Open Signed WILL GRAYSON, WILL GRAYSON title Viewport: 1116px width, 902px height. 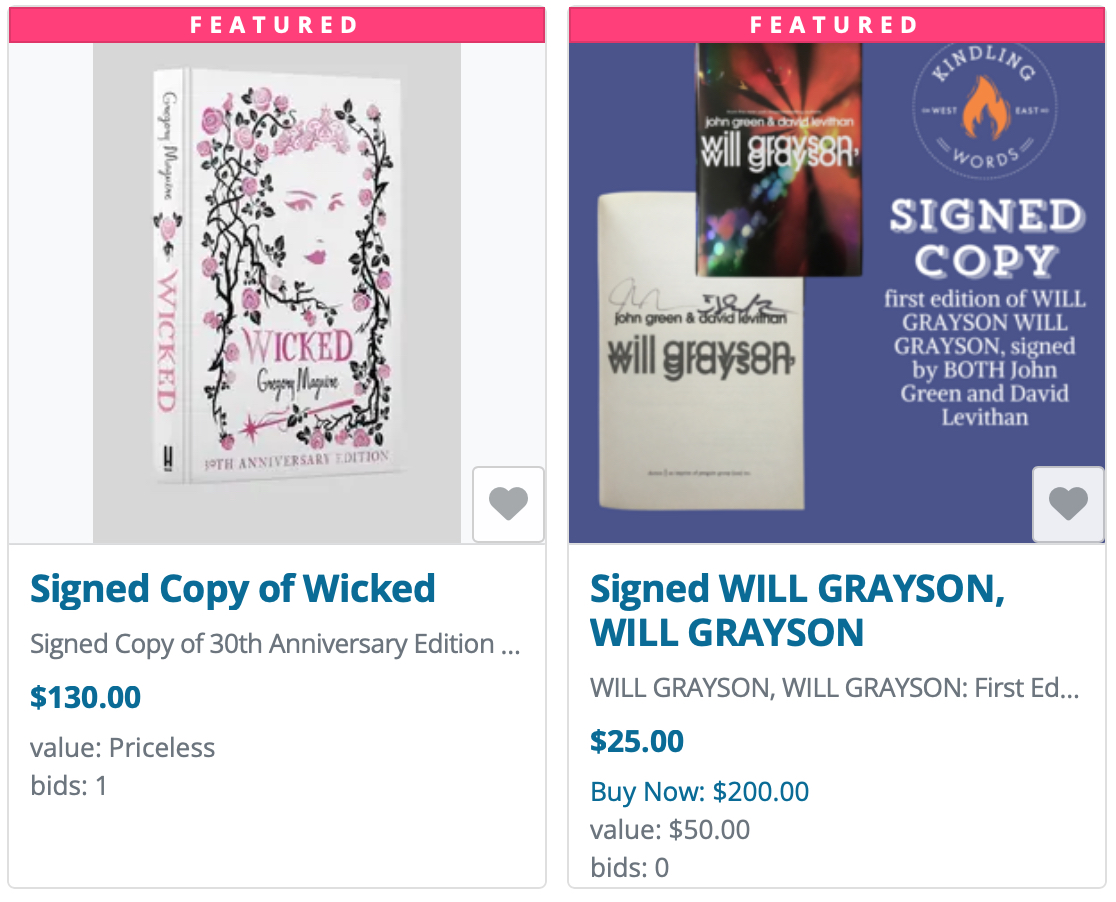(x=797, y=610)
